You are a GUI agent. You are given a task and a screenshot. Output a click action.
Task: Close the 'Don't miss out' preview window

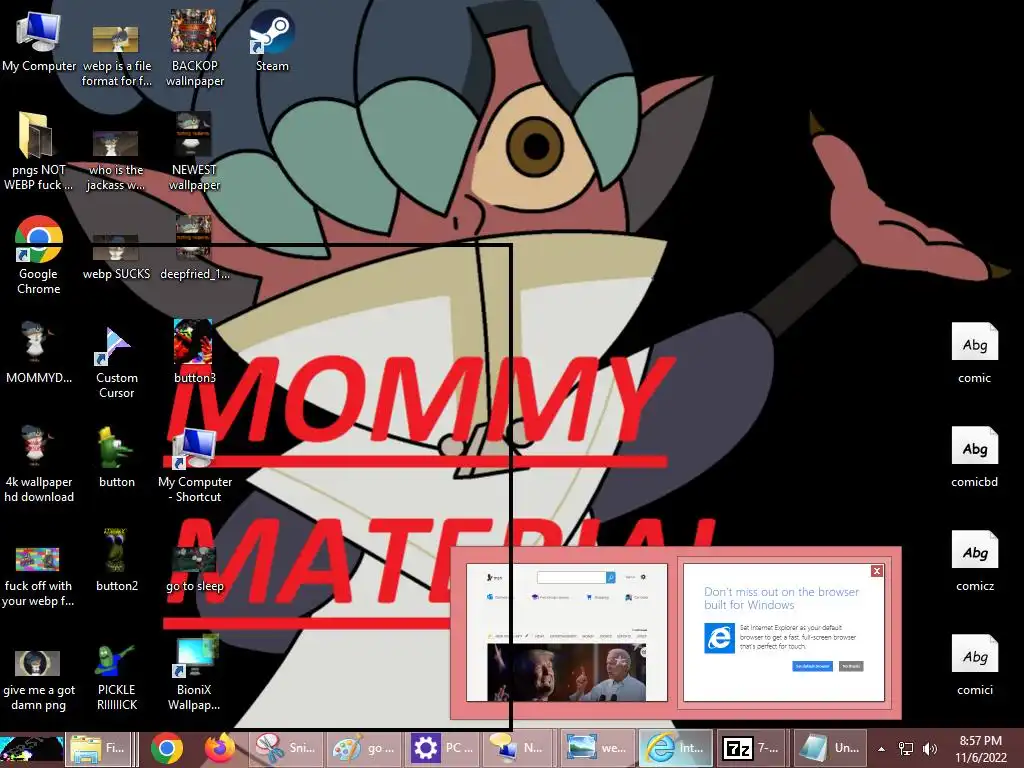876,571
